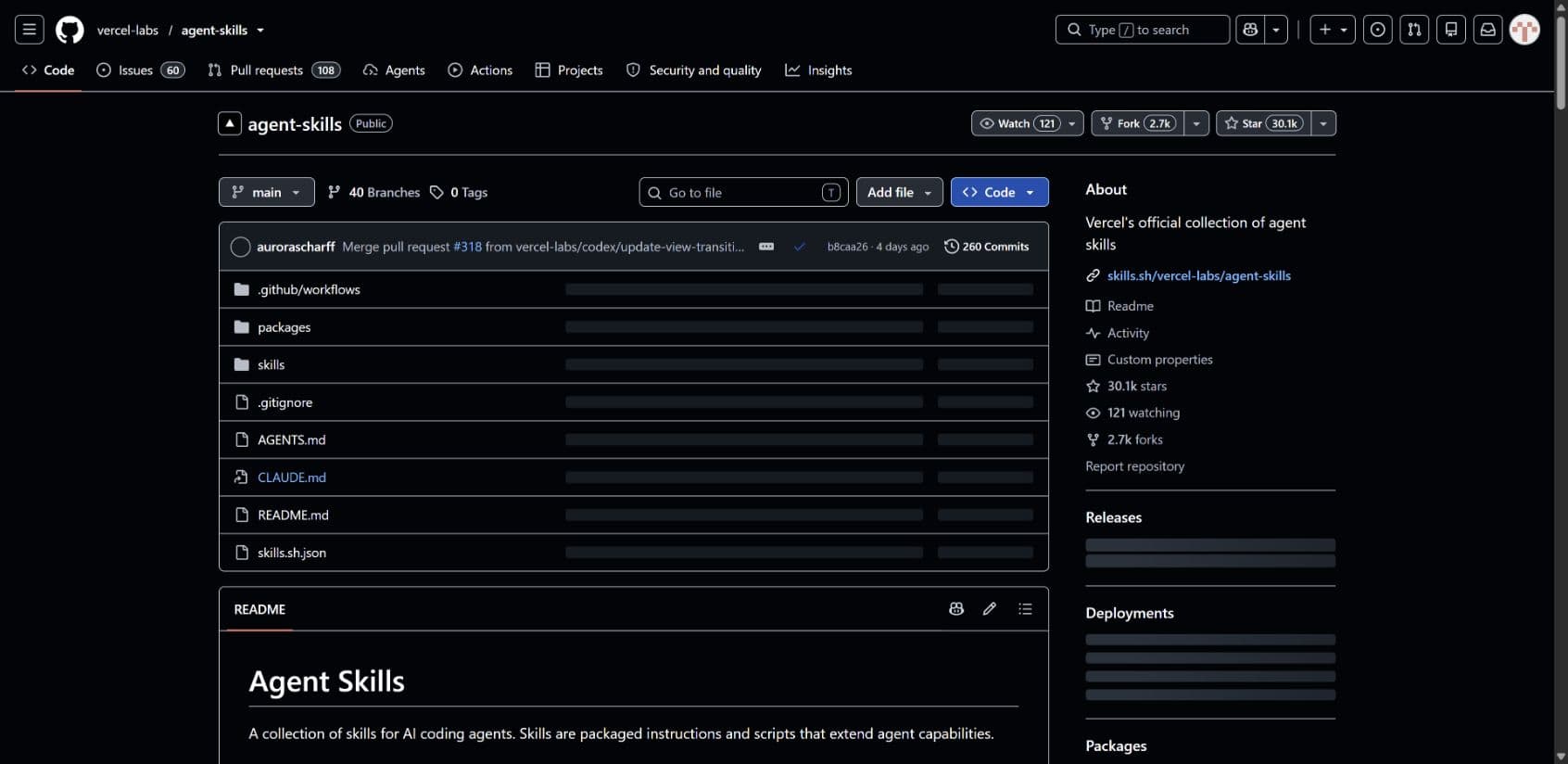
Task: Click the vercel-labs organization link
Action: pos(128,30)
